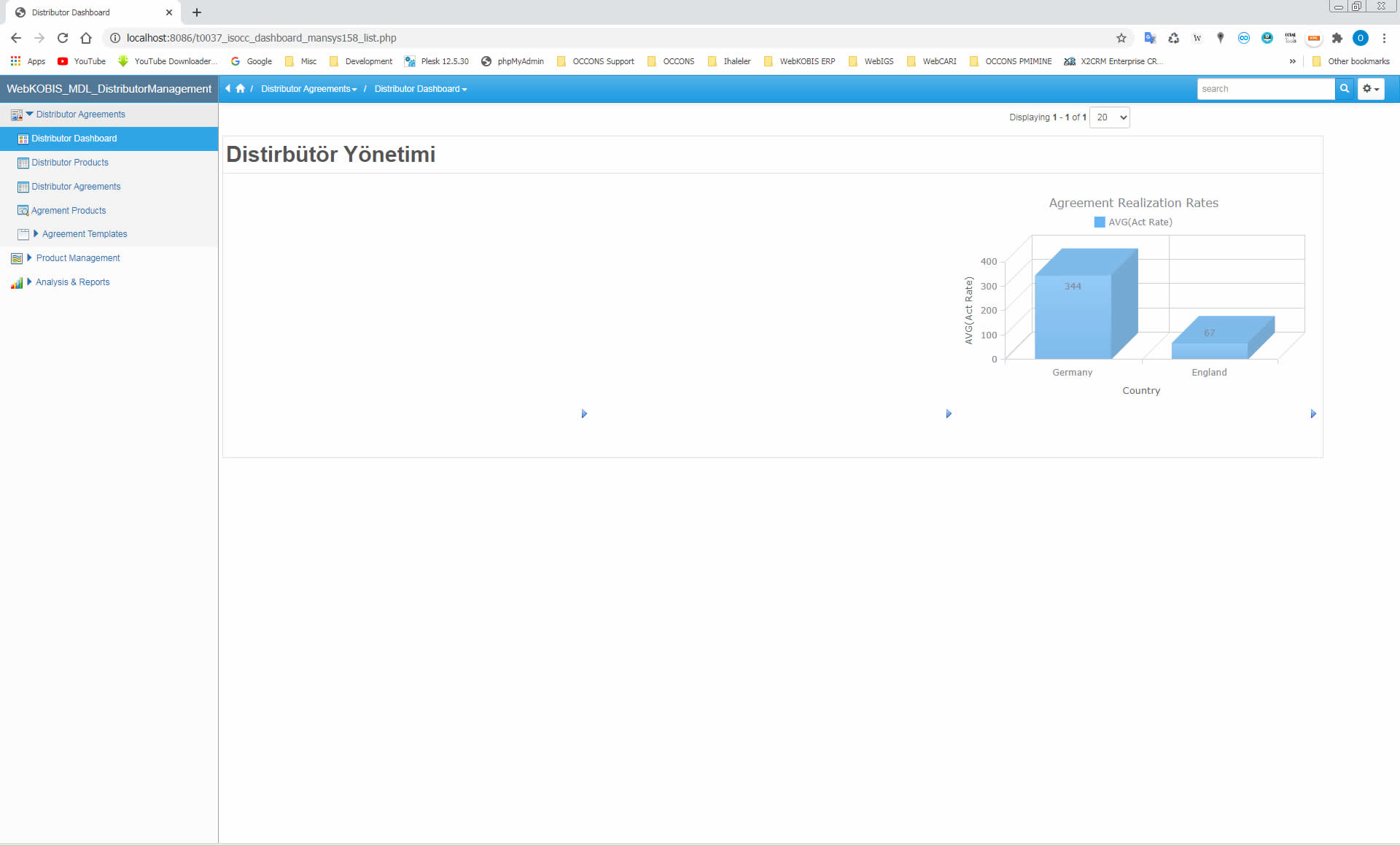Expand Product Management tree node
The width and height of the screenshot is (1400, 846).
click(30, 258)
